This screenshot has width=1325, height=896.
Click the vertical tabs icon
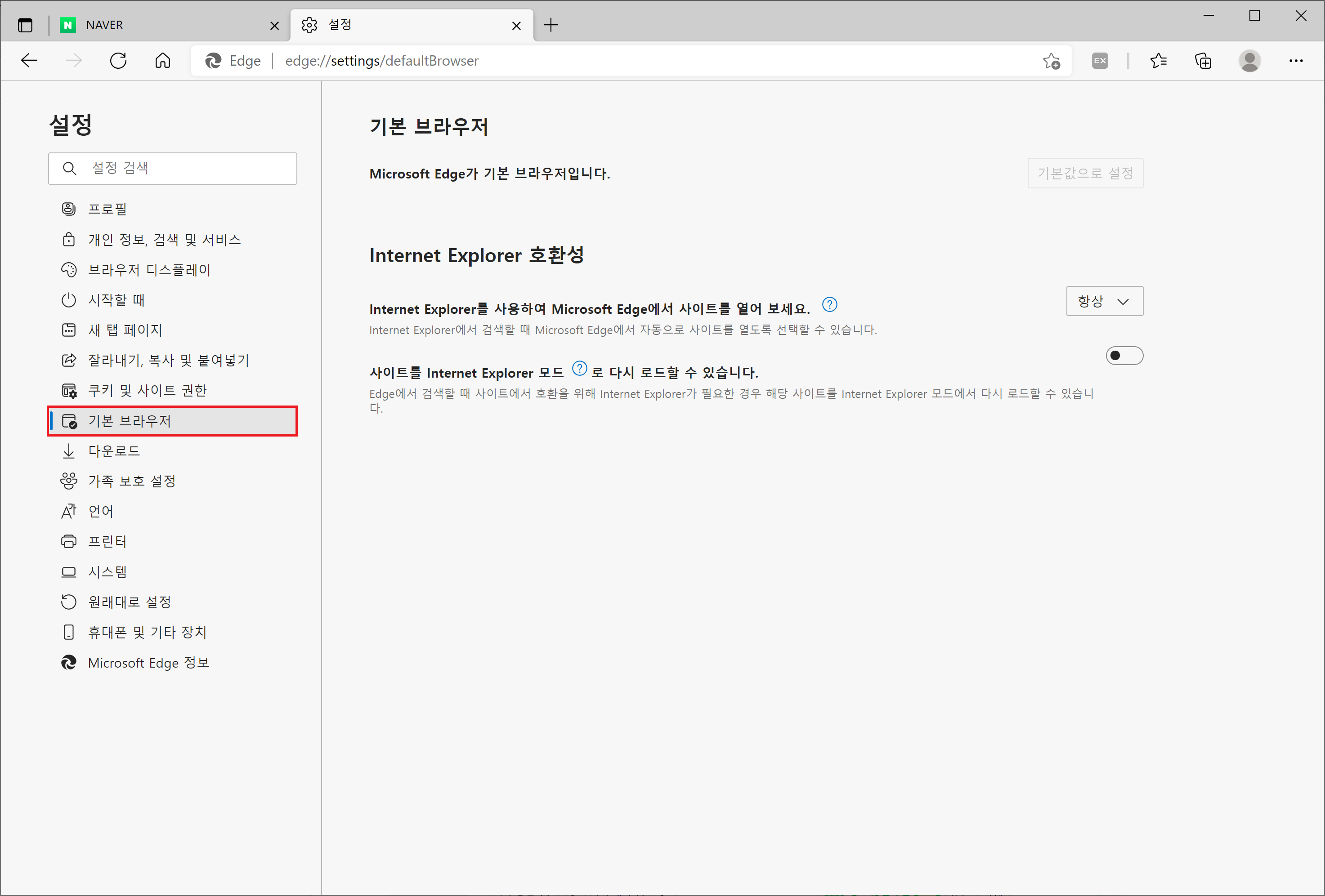pyautogui.click(x=25, y=25)
